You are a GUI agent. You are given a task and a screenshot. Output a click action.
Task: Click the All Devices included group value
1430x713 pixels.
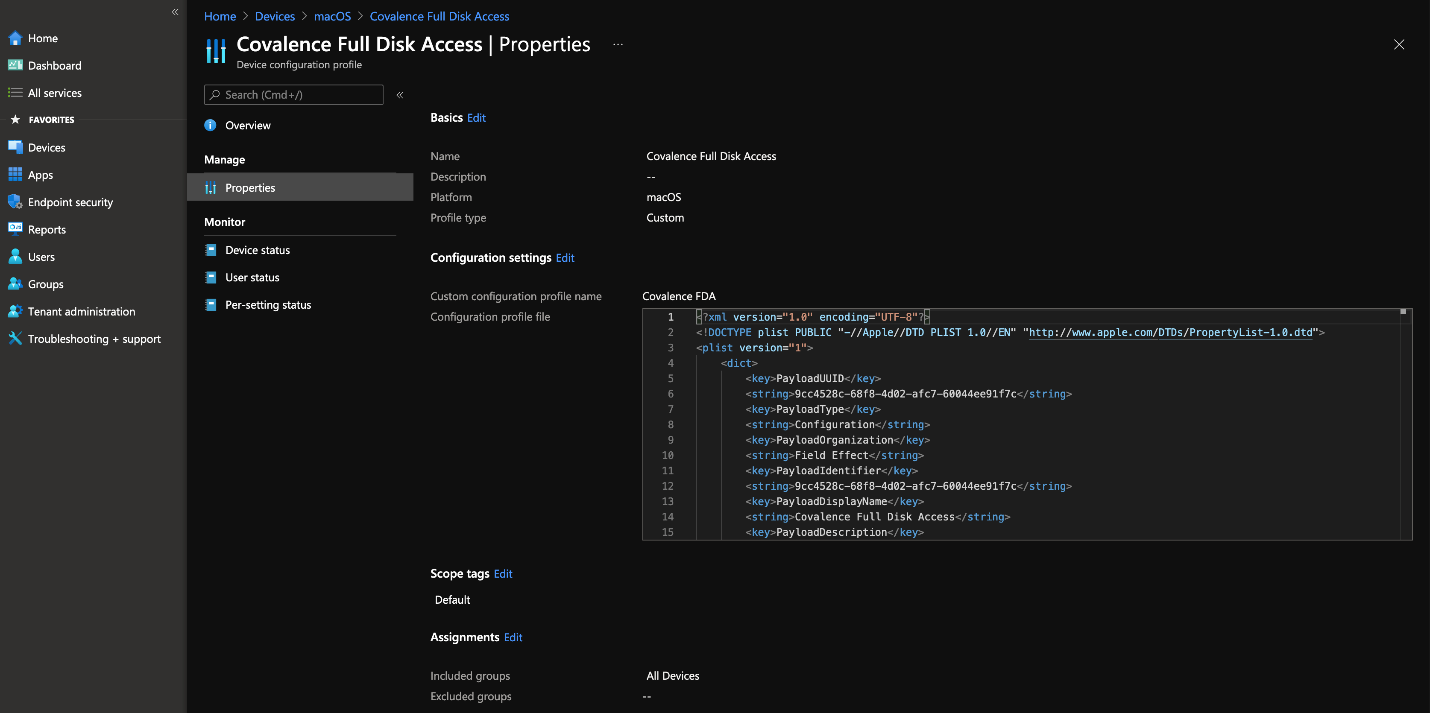[673, 676]
